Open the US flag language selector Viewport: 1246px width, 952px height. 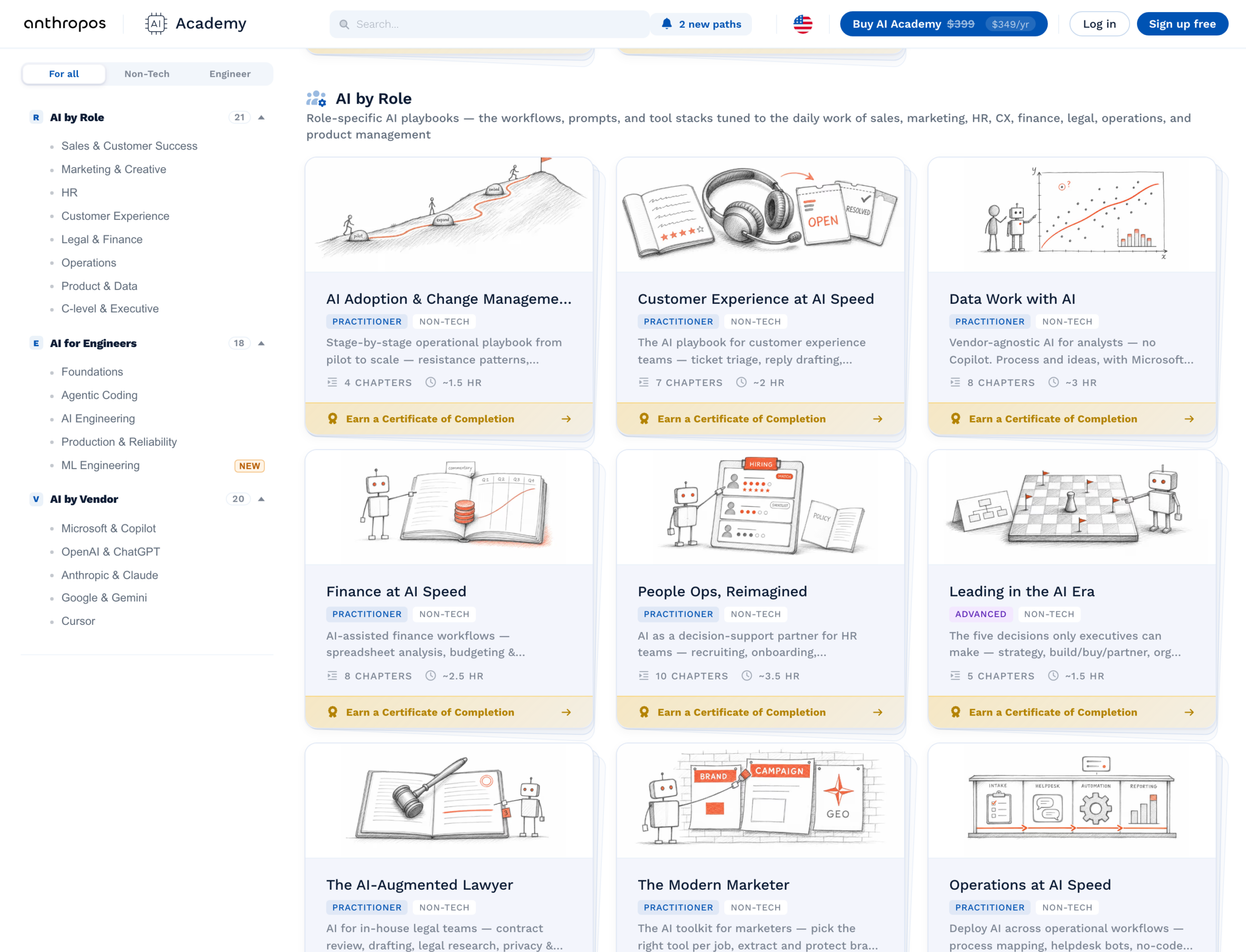(x=803, y=24)
